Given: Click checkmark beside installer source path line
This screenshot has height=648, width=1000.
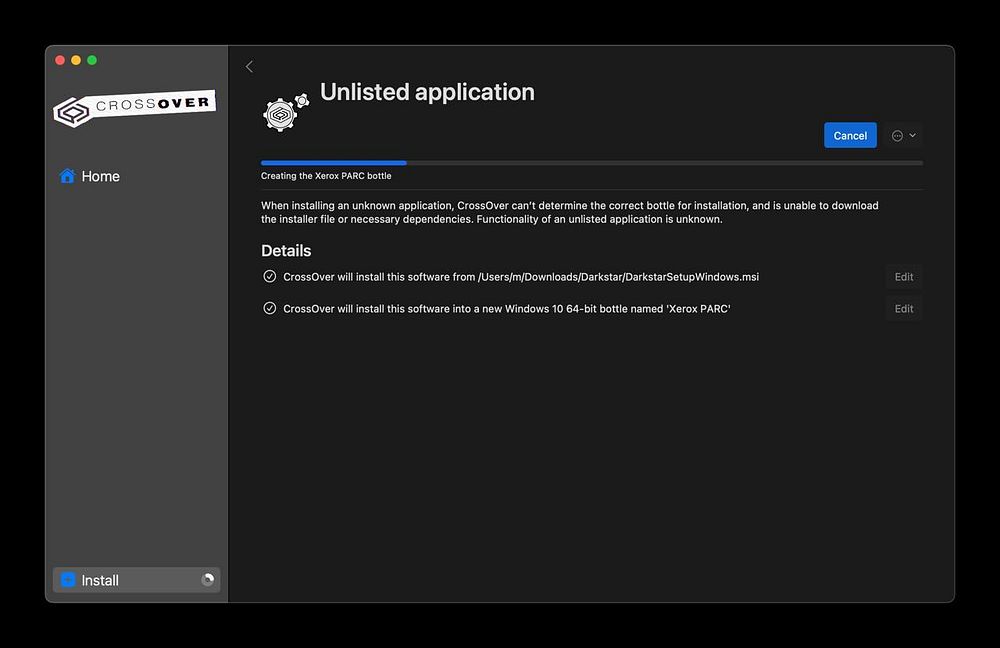Looking at the screenshot, I should (270, 276).
